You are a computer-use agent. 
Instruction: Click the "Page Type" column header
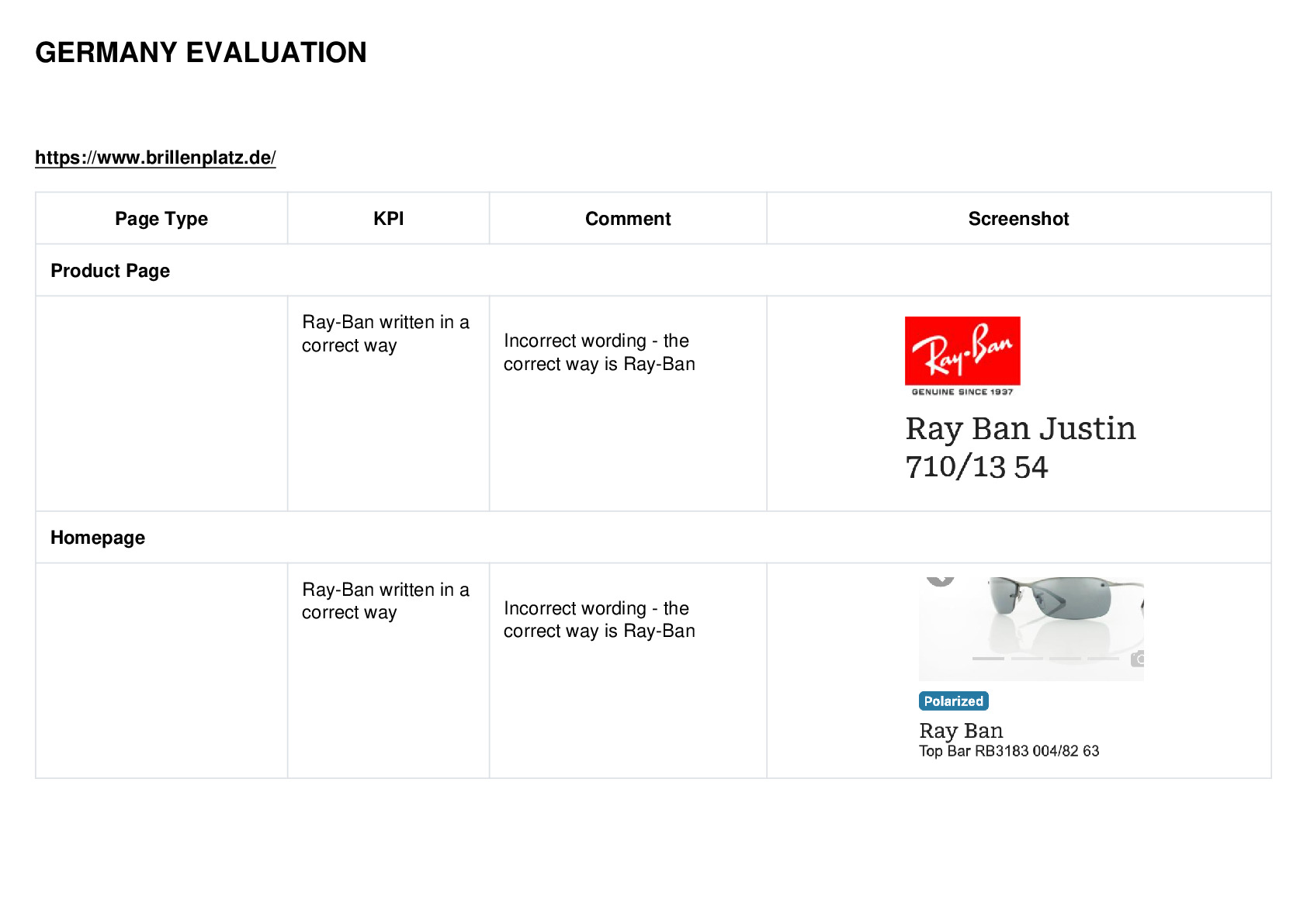pyautogui.click(x=161, y=219)
